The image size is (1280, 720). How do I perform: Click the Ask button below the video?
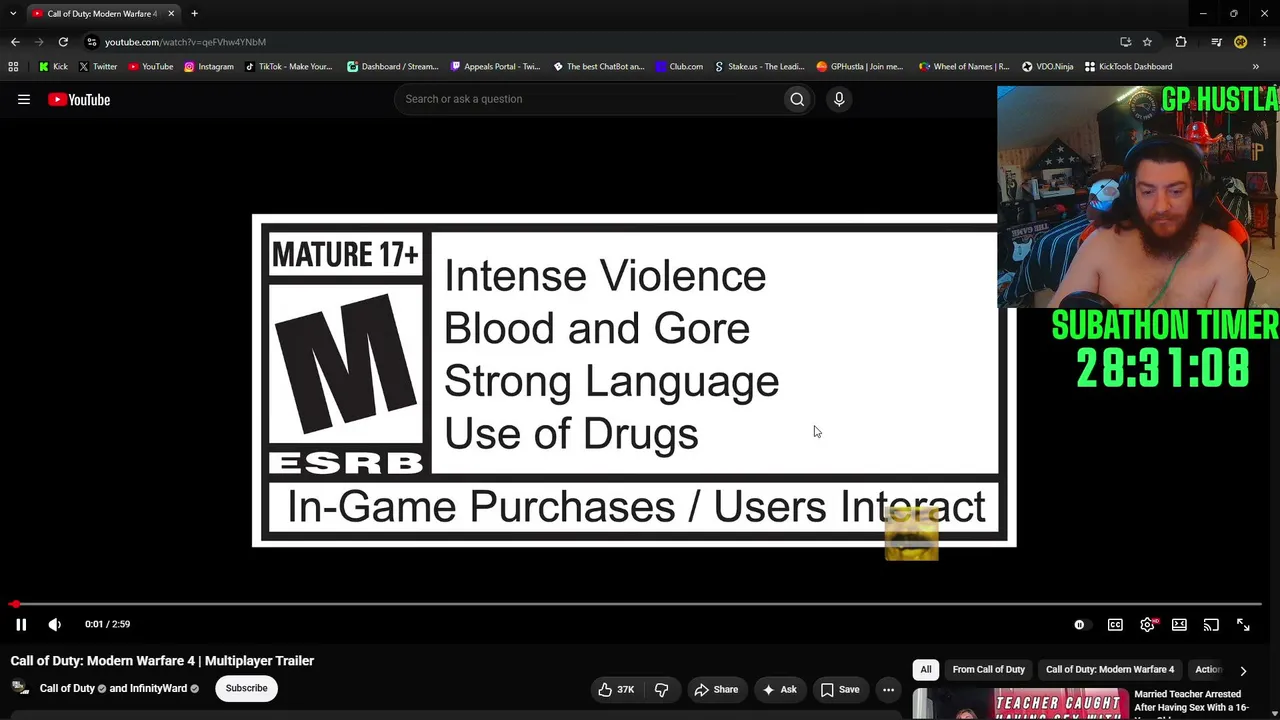click(x=779, y=689)
